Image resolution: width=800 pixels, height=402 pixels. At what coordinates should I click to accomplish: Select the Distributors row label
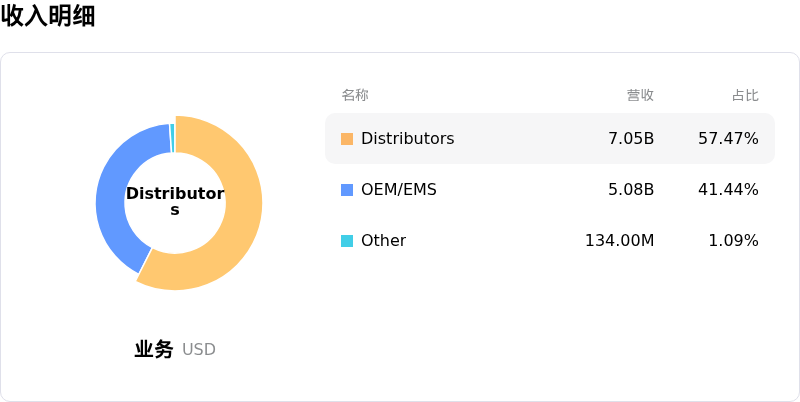coord(407,139)
